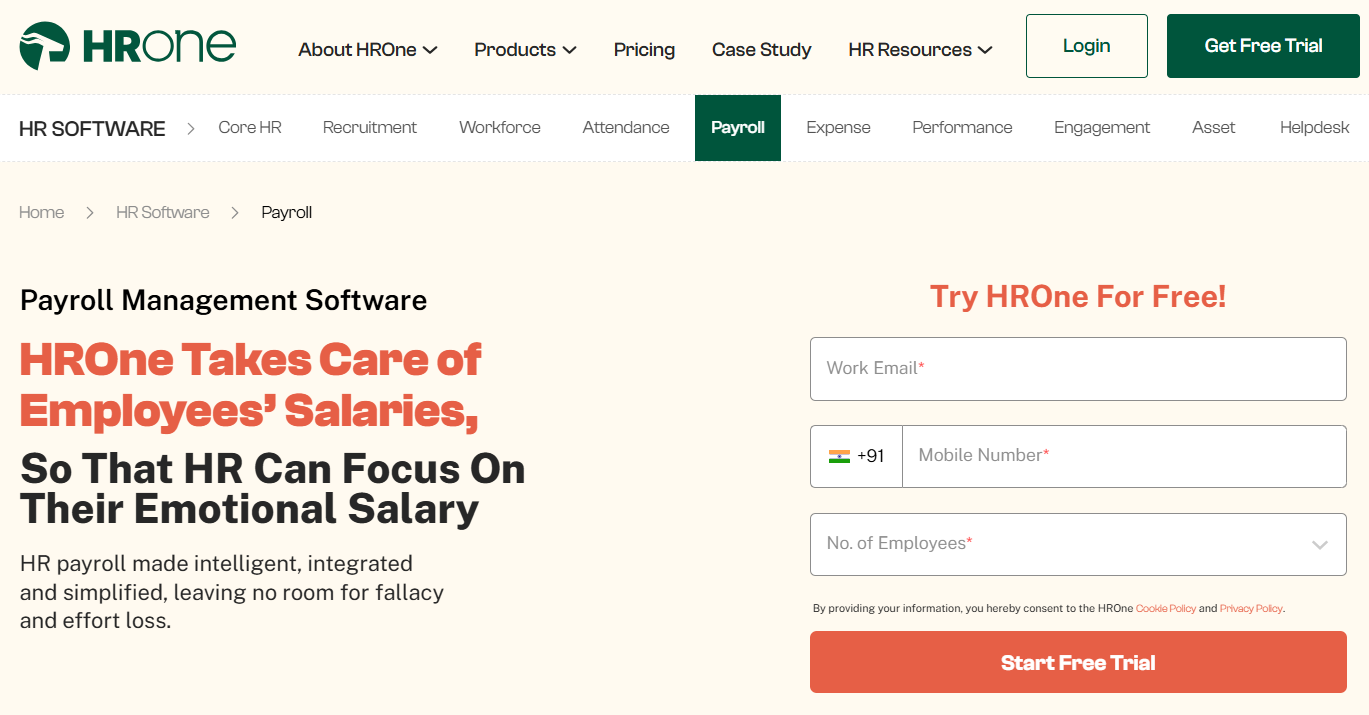Switch to the Helpdesk tab

click(1314, 127)
